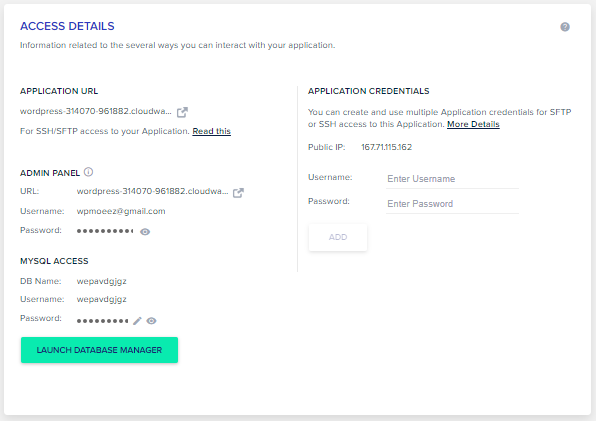The image size is (596, 421).
Task: Show MySQL password with eye icon
Action: (151, 321)
